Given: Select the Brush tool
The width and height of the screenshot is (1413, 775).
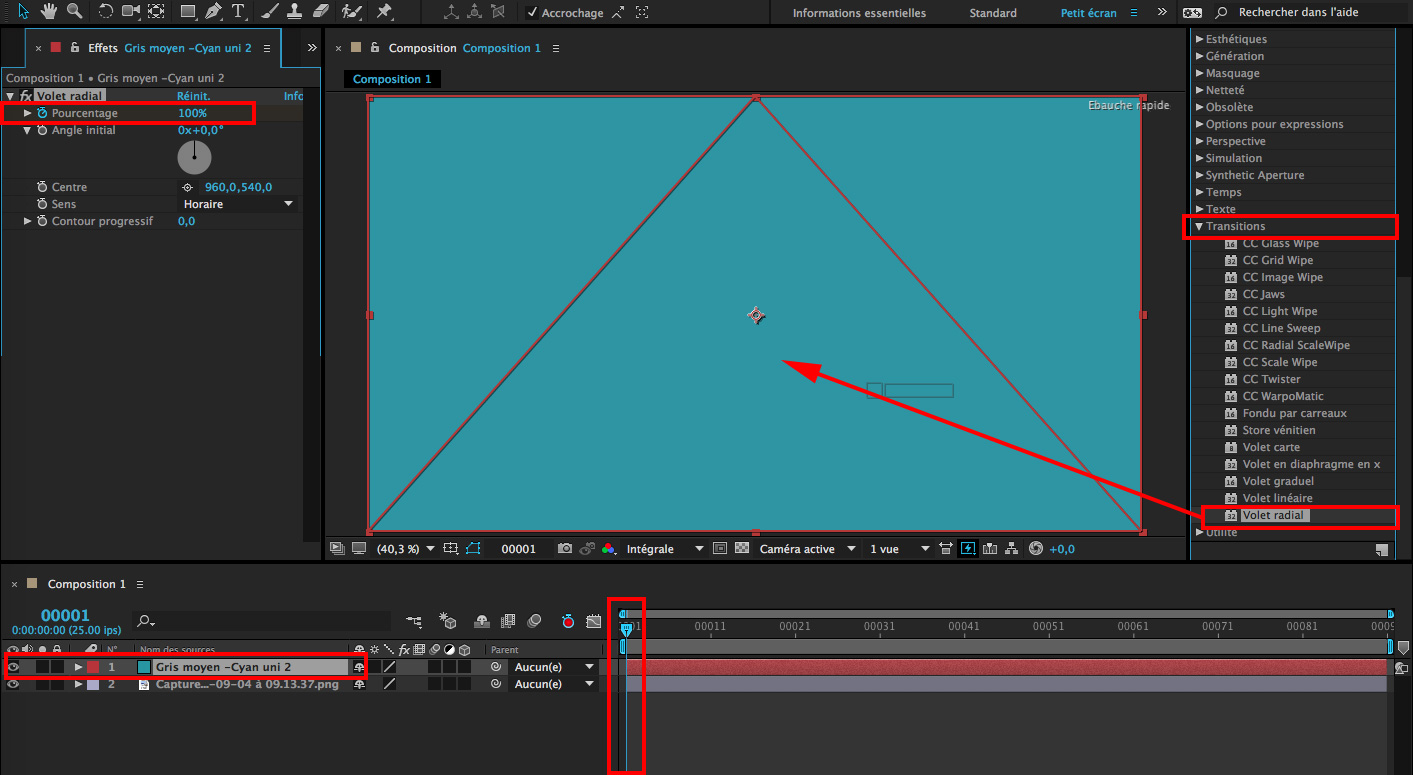Looking at the screenshot, I should click(x=270, y=12).
